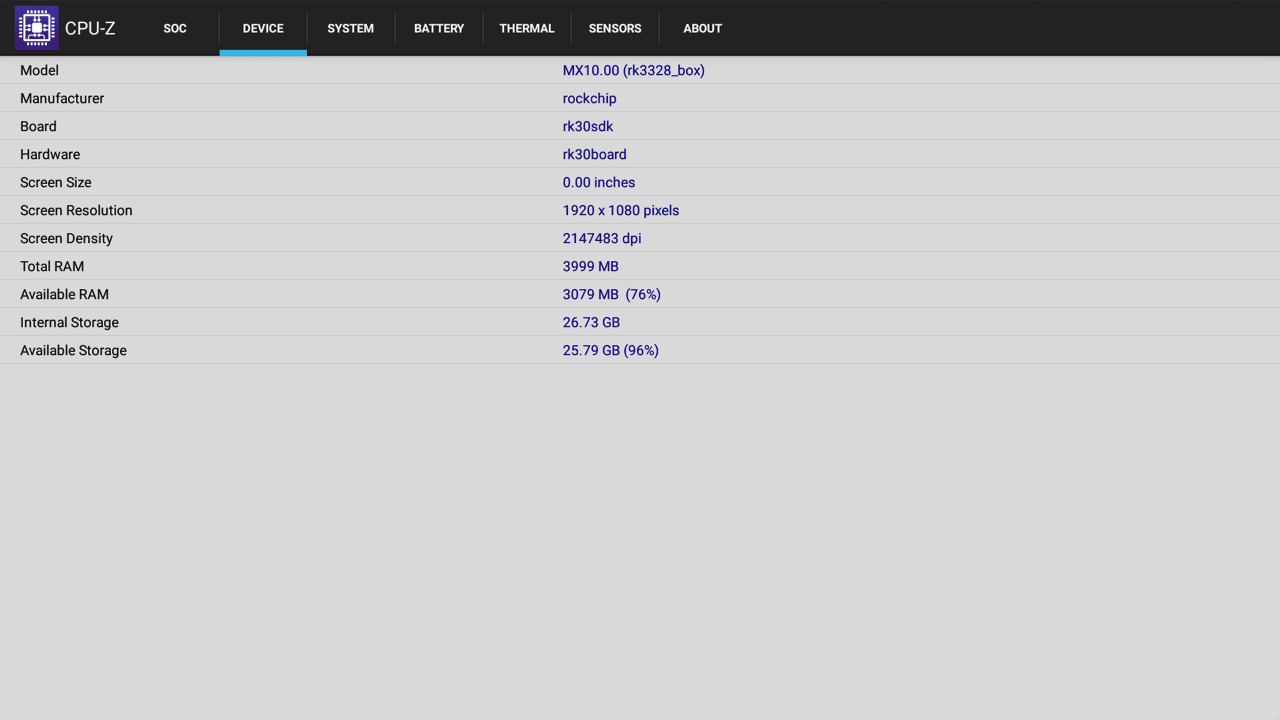This screenshot has height=720, width=1280.
Task: Click the 2147483 dpi value
Action: [602, 238]
